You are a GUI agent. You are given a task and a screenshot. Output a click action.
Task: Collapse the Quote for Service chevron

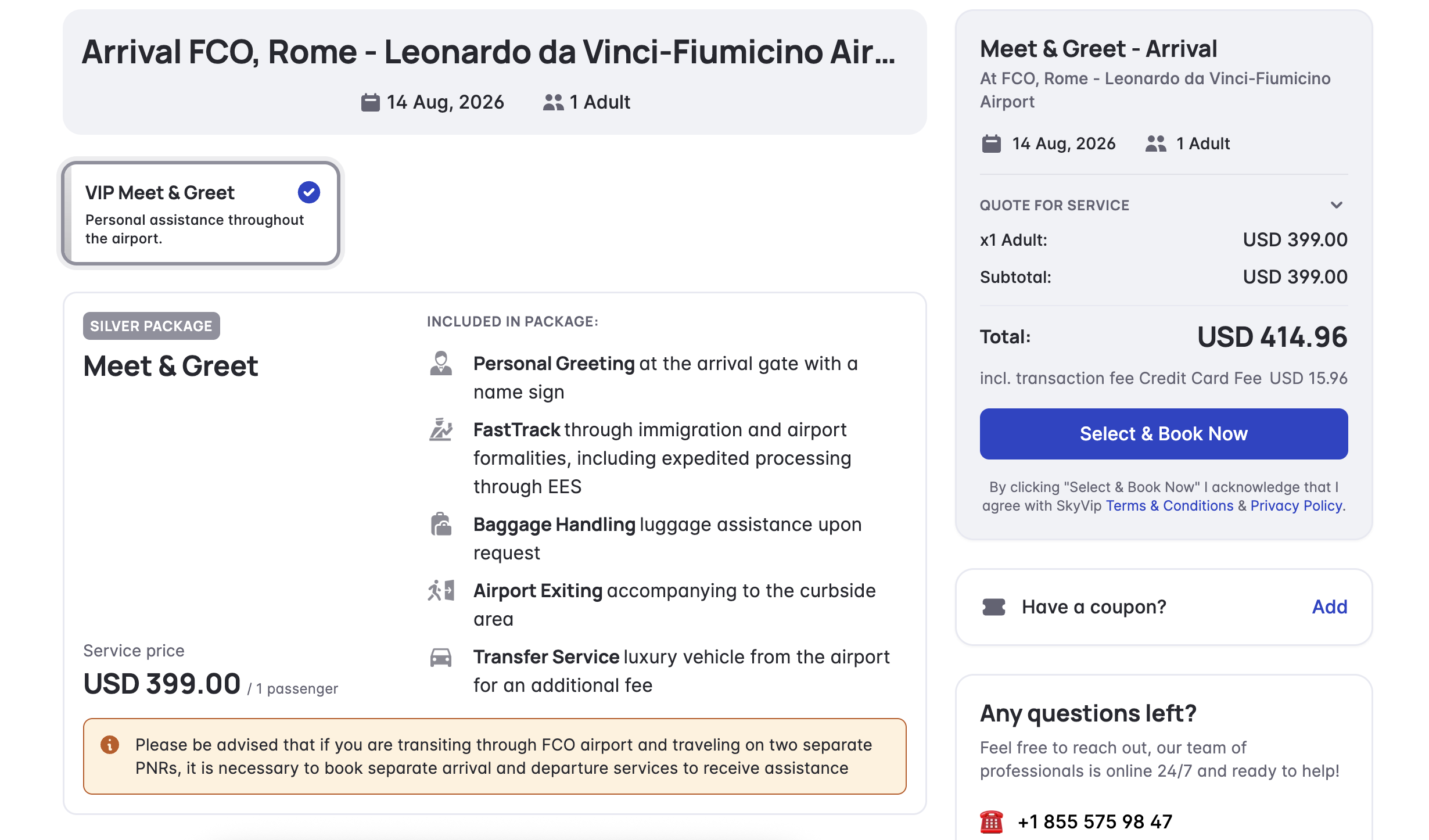(x=1337, y=205)
